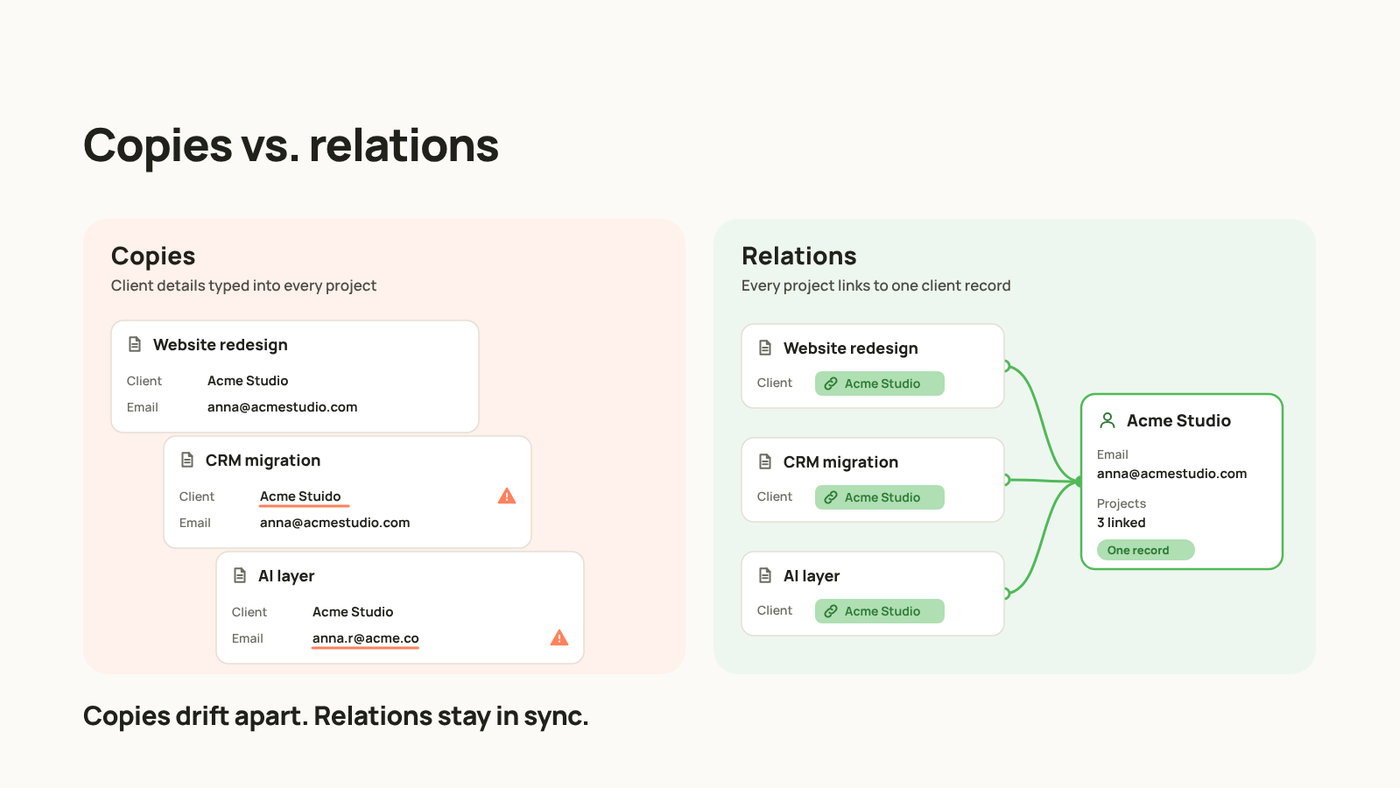Click the person icon on Acme Studio record

tap(1107, 420)
